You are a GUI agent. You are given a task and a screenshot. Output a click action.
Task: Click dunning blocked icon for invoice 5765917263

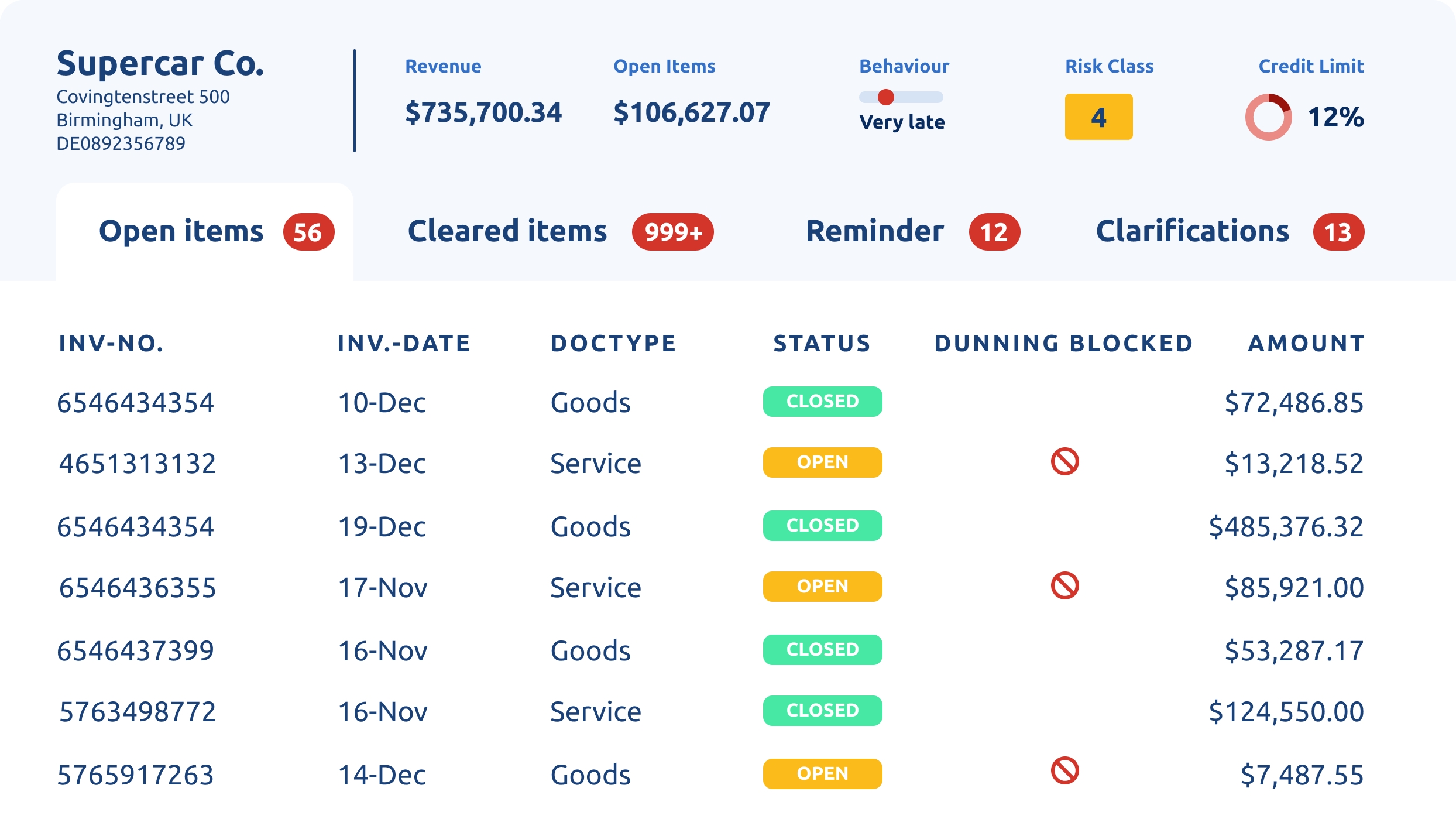tap(1064, 770)
